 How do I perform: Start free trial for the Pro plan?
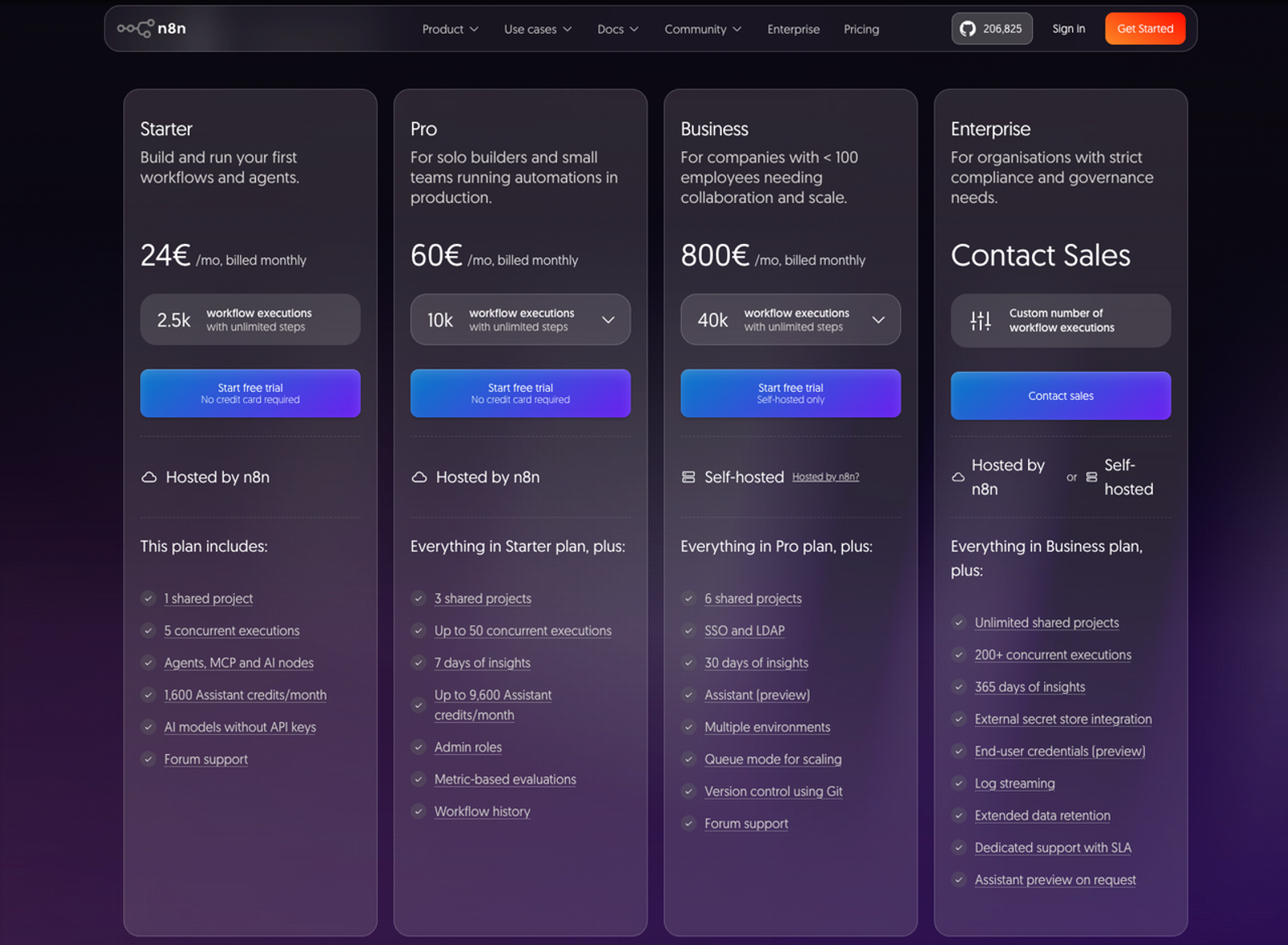tap(520, 394)
